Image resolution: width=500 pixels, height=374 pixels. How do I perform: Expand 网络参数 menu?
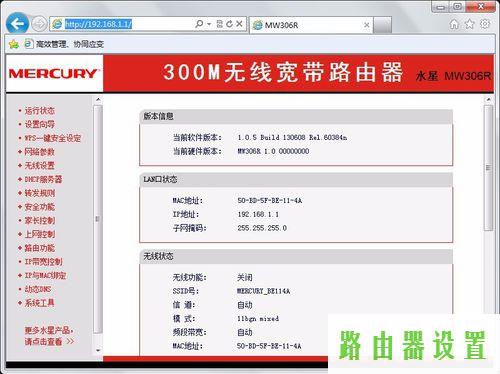(40, 152)
